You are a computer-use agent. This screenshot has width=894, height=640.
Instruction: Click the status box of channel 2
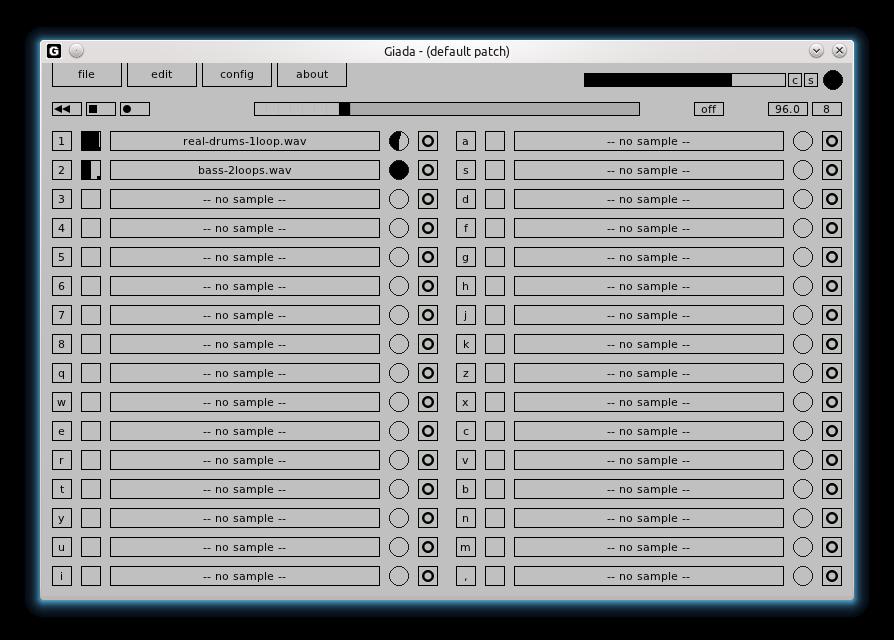click(91, 170)
